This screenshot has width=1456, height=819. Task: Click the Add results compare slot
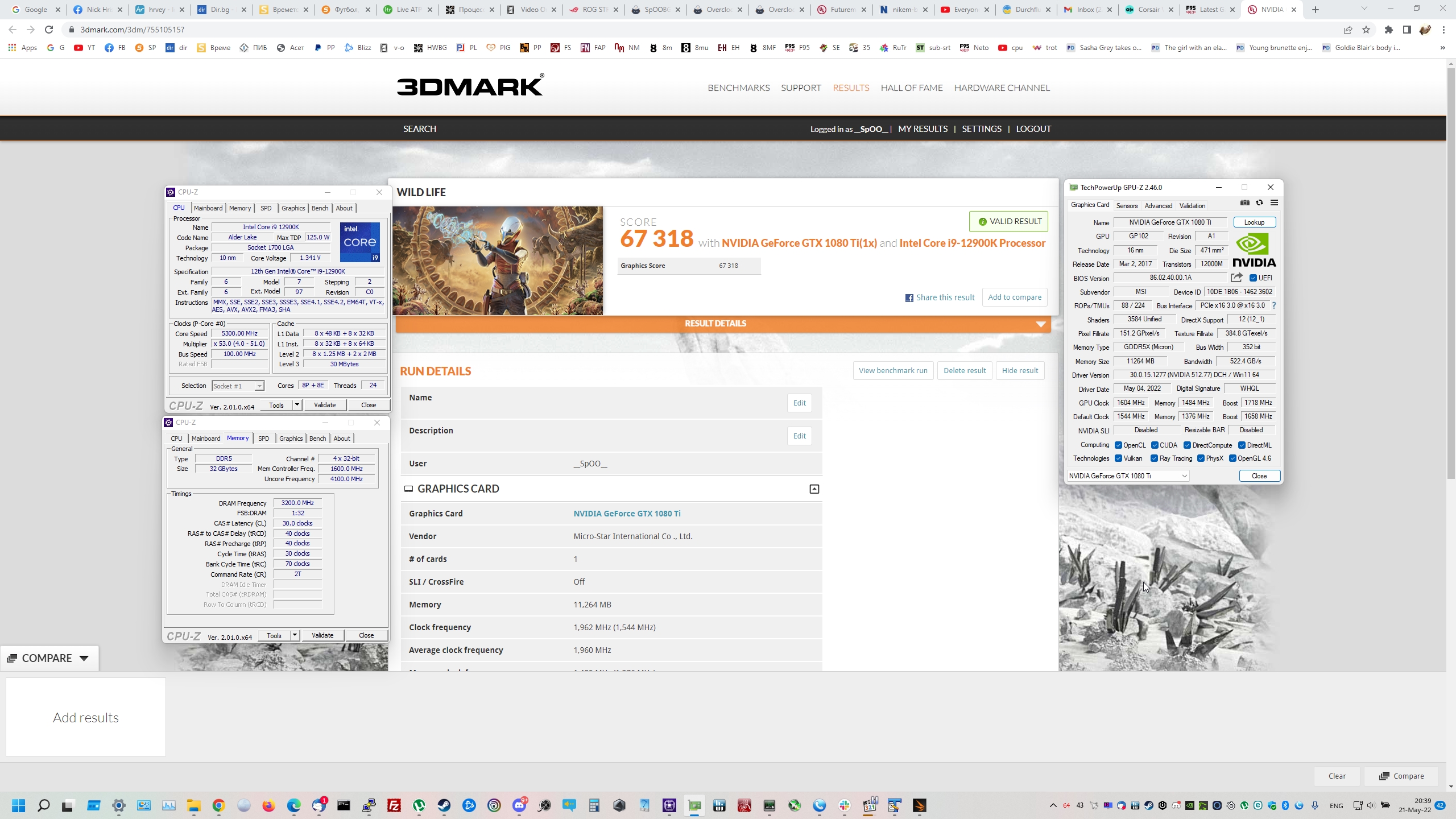pyautogui.click(x=86, y=717)
